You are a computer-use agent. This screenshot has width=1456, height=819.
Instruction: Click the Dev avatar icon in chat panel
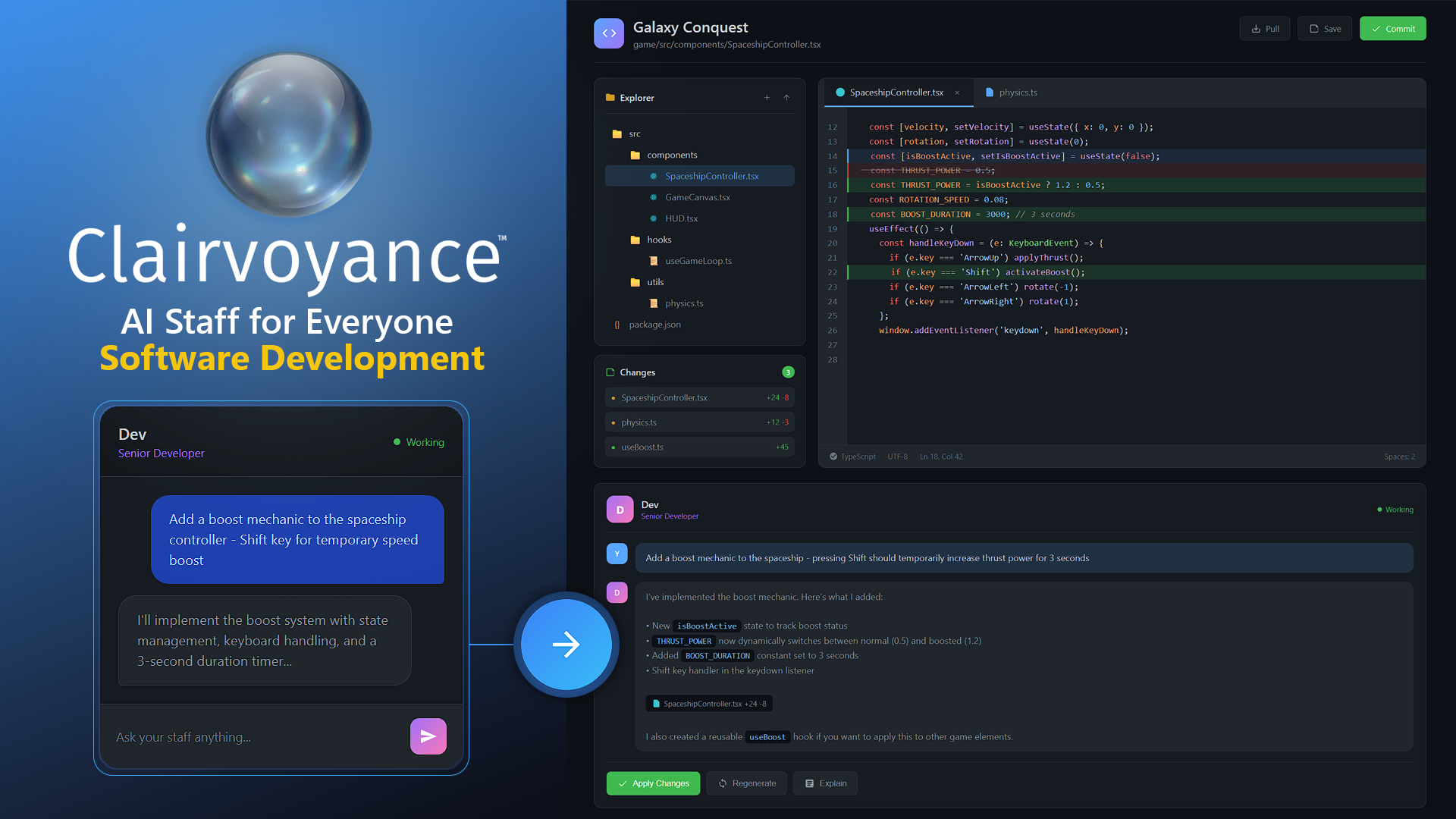tap(620, 509)
